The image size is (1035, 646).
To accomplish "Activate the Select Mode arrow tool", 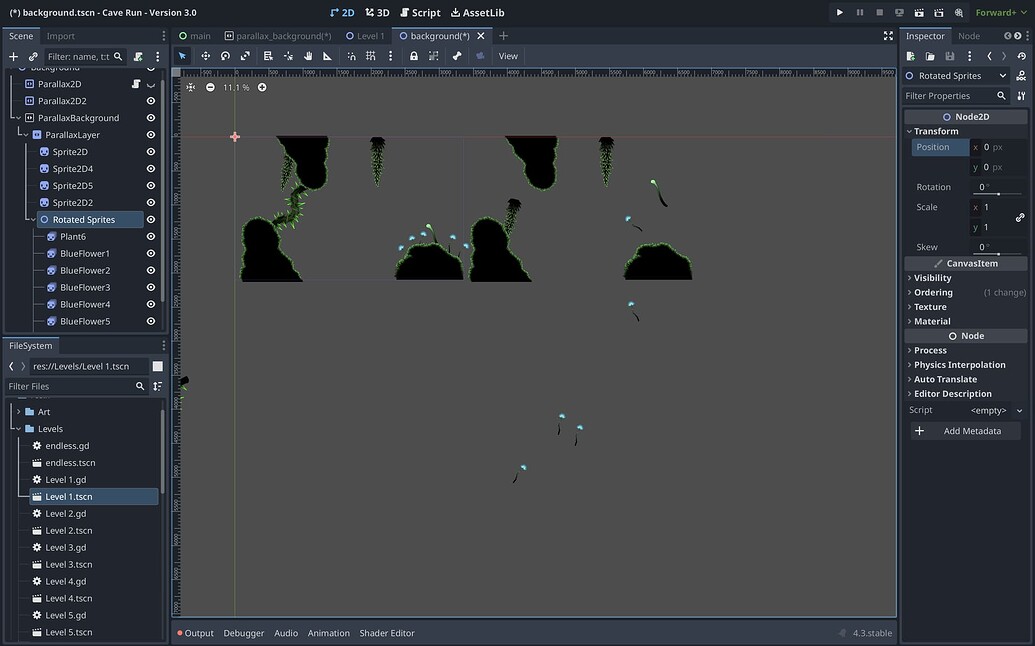I will coord(183,56).
